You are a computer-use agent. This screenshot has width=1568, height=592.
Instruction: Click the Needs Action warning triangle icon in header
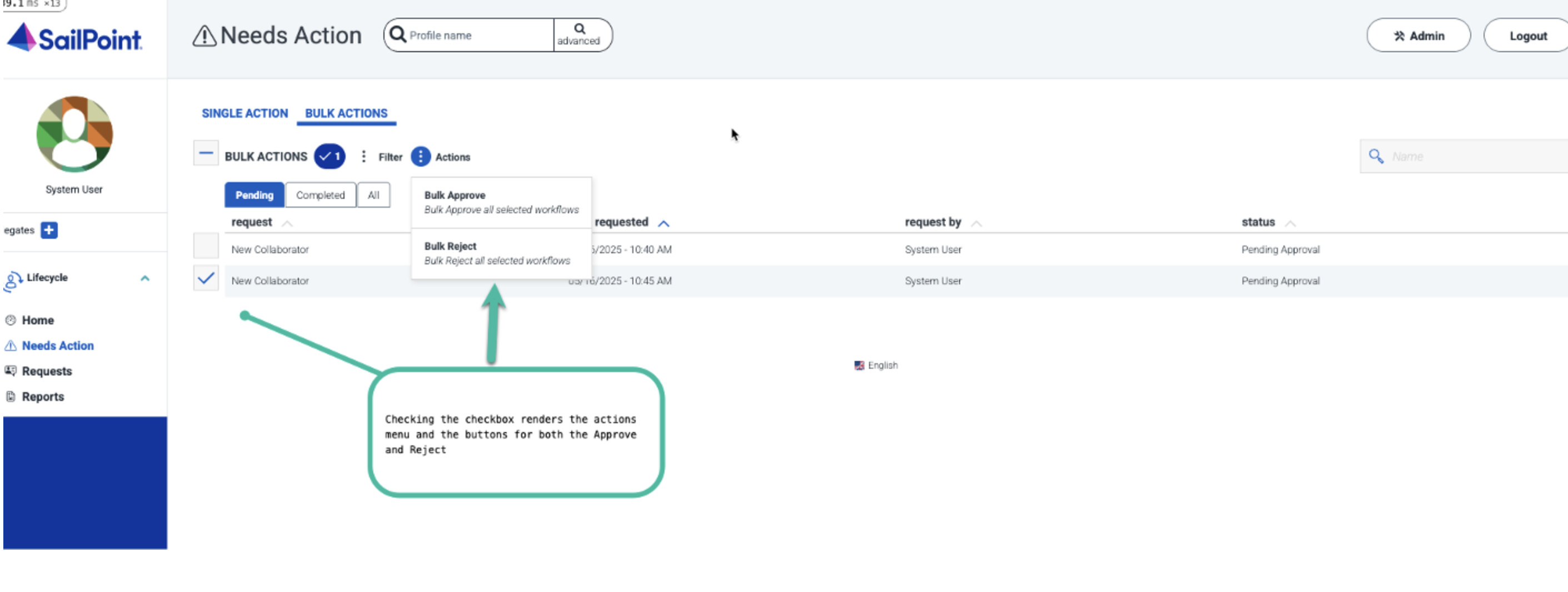[204, 36]
